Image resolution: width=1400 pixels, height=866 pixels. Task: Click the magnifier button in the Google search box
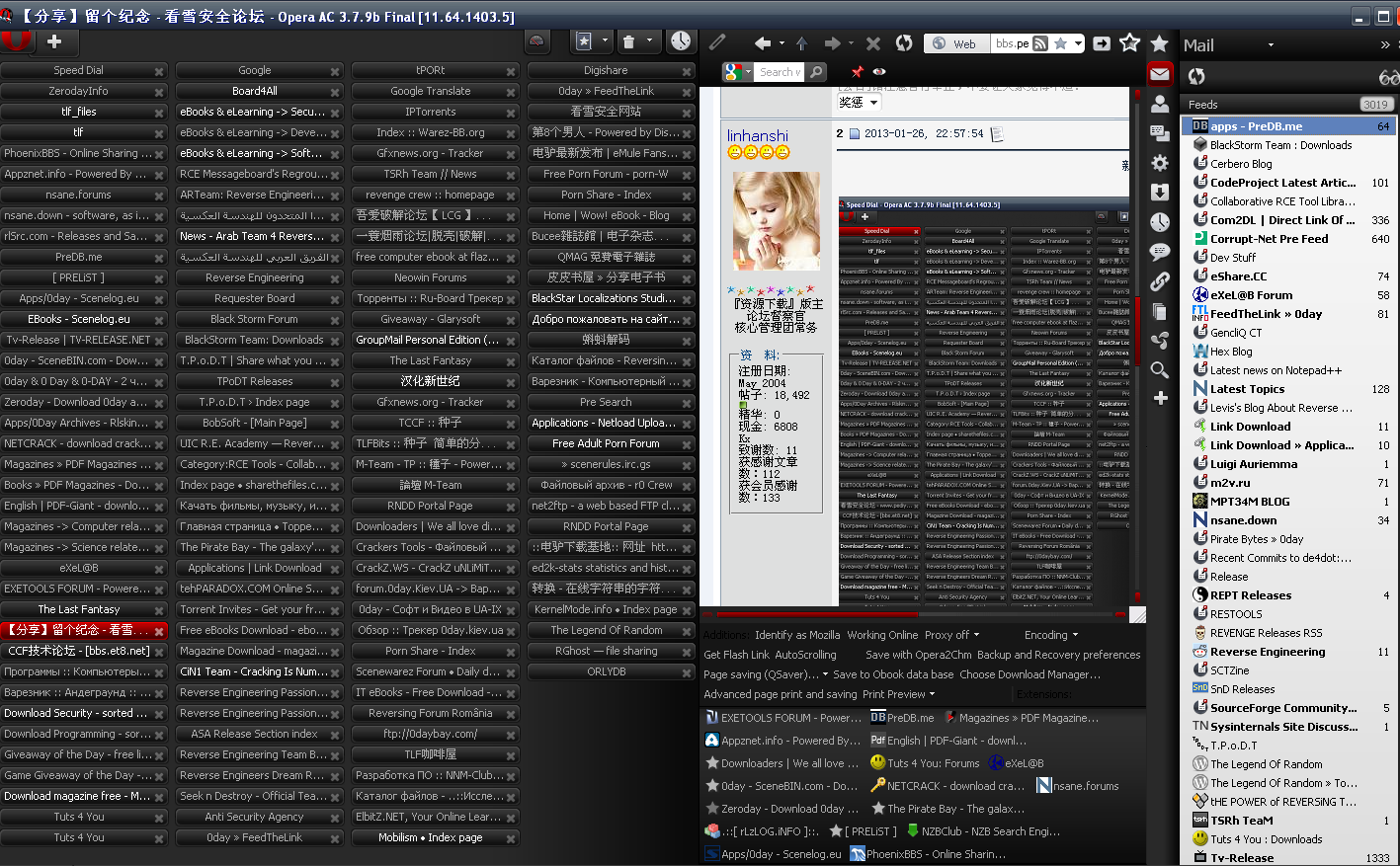pos(816,72)
